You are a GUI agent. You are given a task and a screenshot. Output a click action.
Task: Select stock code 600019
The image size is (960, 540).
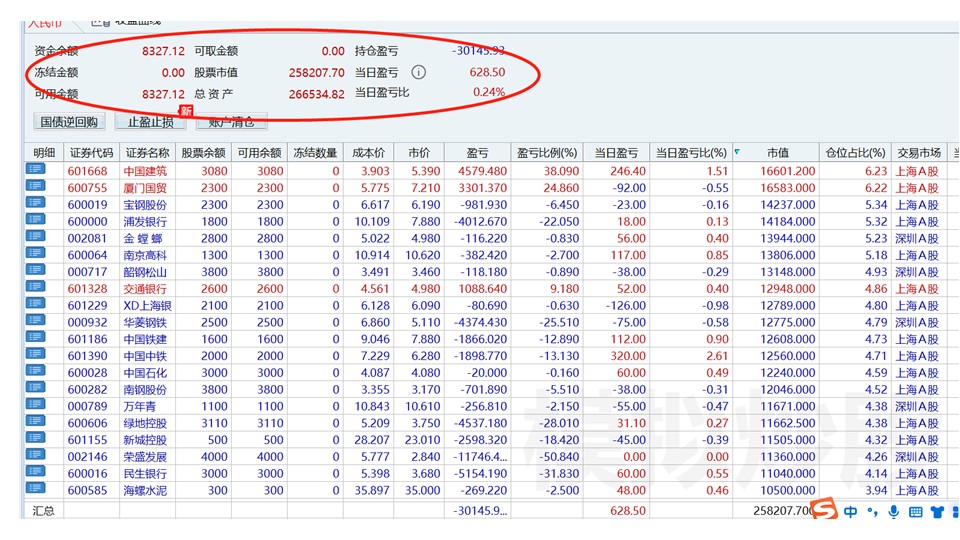pos(88,204)
